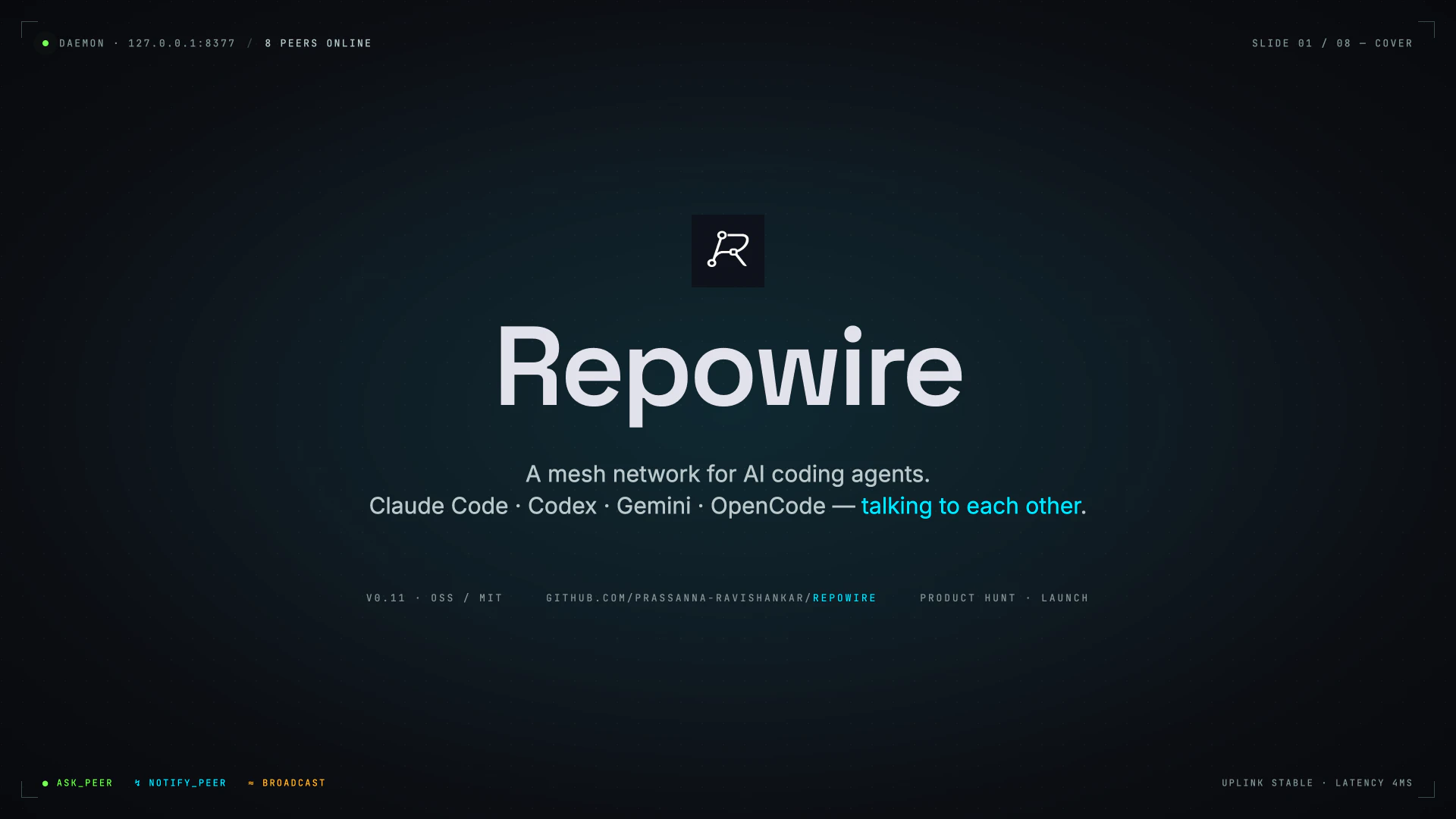Click the 'LATENCY 4MS' text

point(1374,783)
